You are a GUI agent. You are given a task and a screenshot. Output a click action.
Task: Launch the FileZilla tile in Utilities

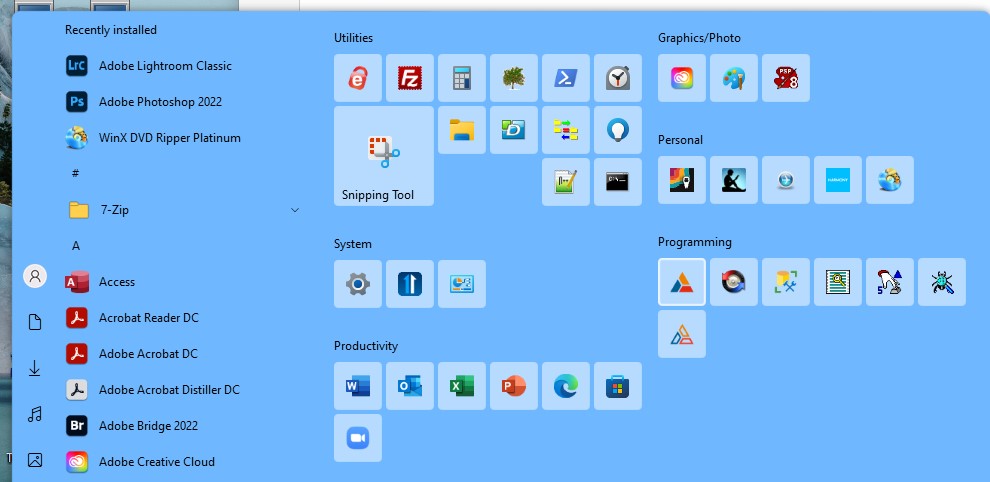[x=410, y=78]
